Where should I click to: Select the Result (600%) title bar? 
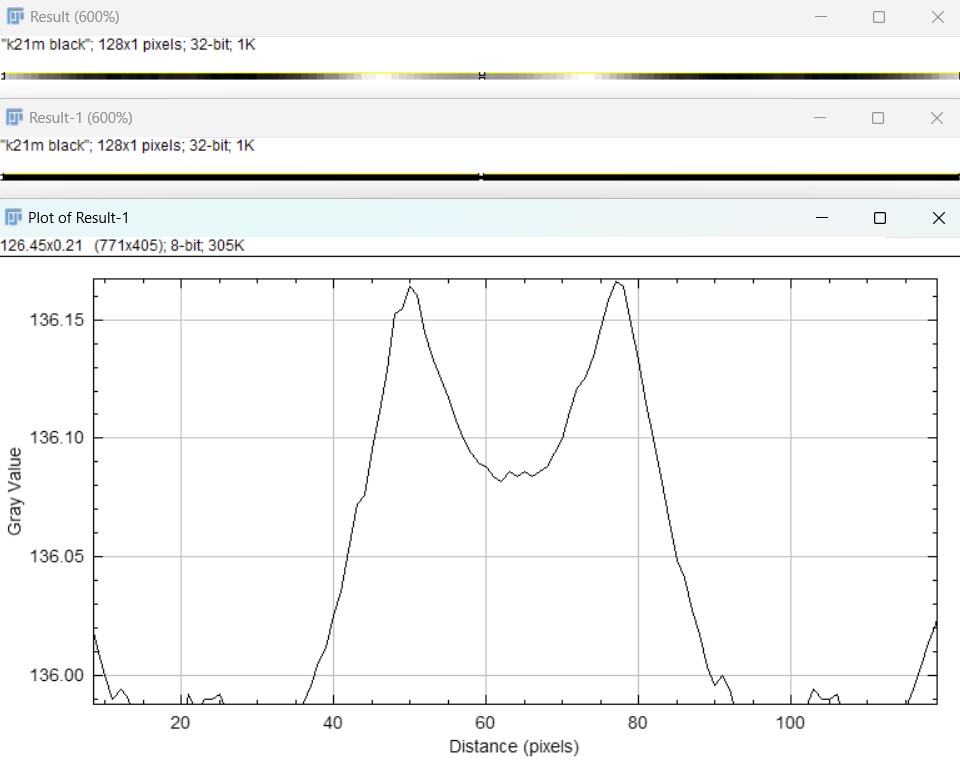point(400,17)
